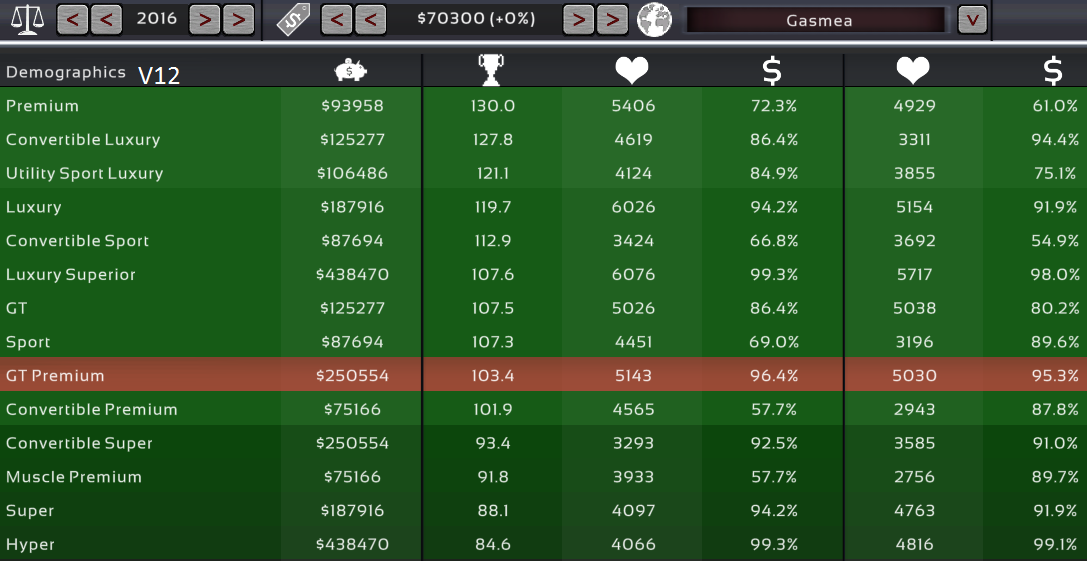Lower price with the arrow directly left of $70300
The image size is (1087, 561).
(x=370, y=19)
